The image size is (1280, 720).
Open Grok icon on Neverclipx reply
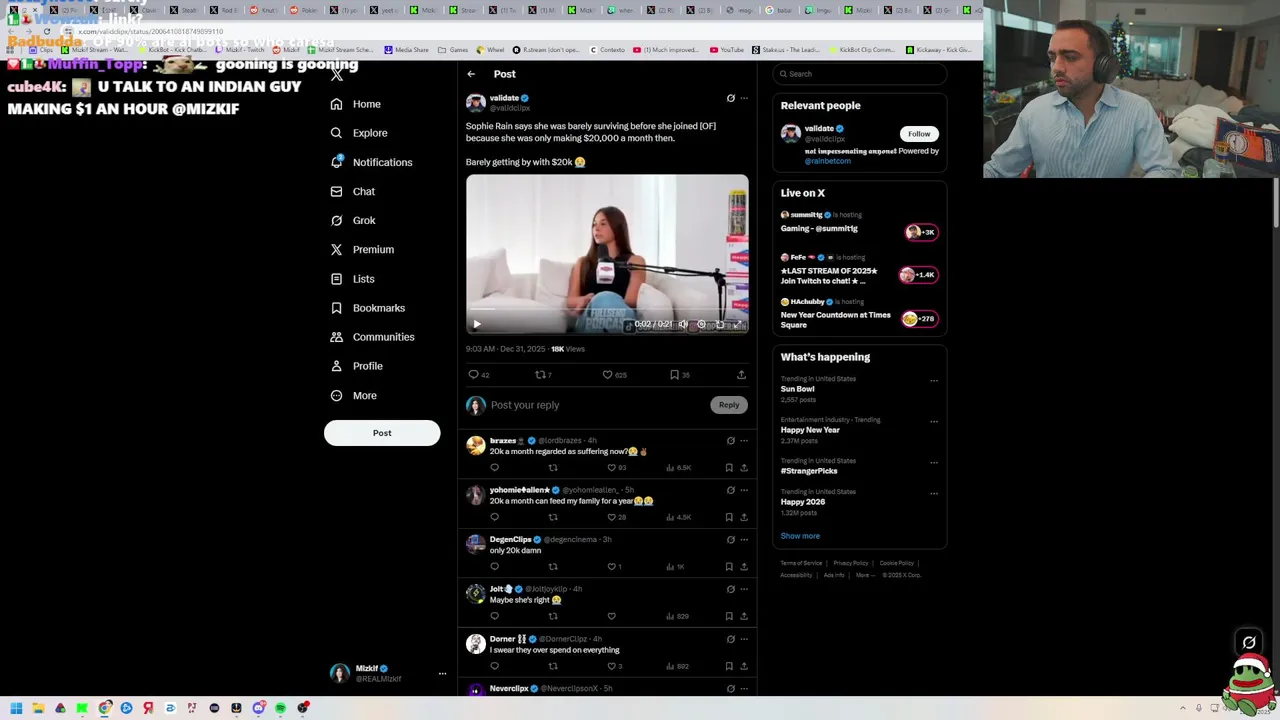click(730, 688)
